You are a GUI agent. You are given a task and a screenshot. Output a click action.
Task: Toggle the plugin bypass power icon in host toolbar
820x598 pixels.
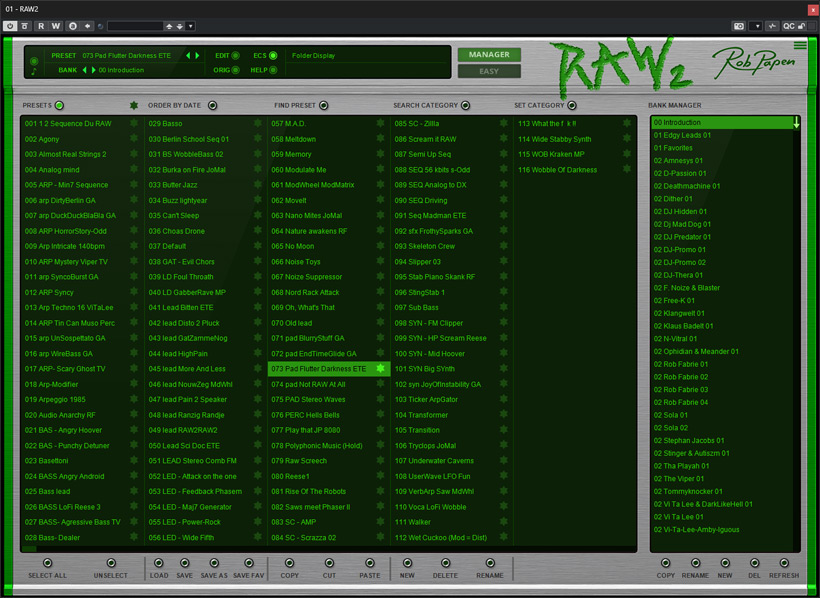[x=10, y=26]
